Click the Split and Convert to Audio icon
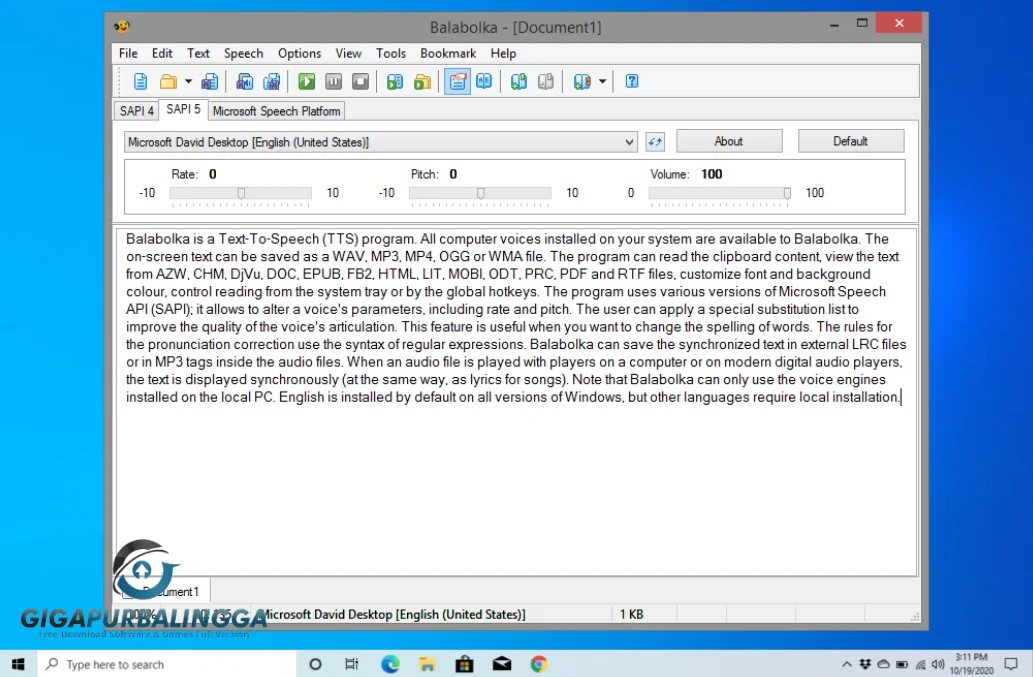 click(x=271, y=82)
